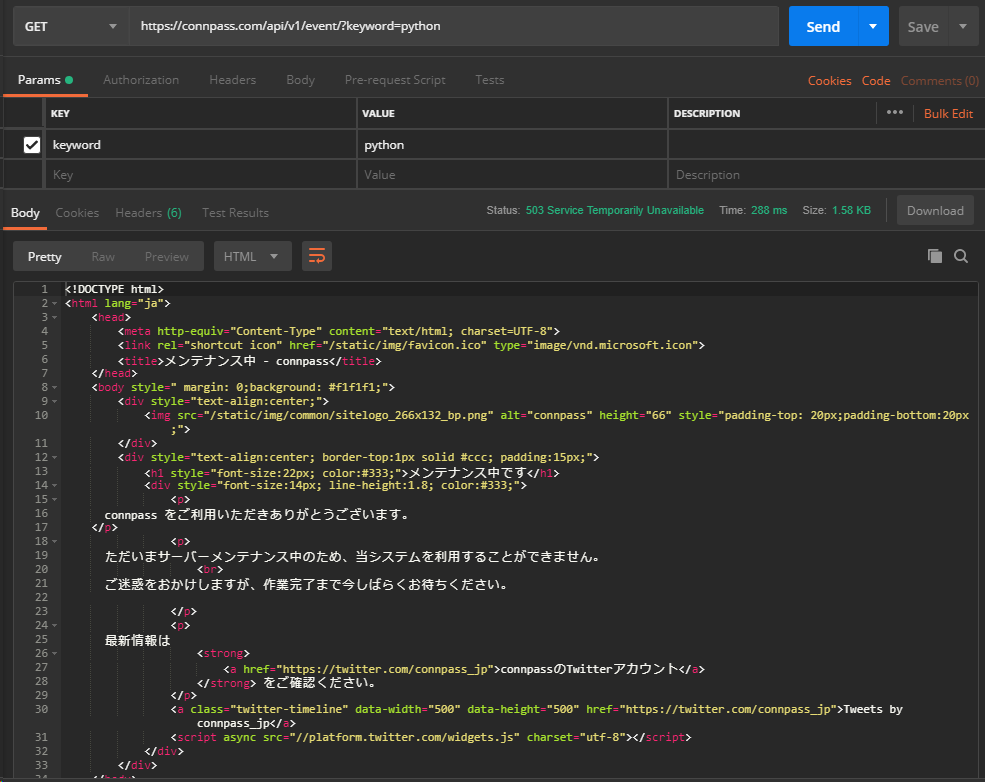Collapse the html tag on line 2
This screenshot has height=782, width=985.
tap(55, 303)
